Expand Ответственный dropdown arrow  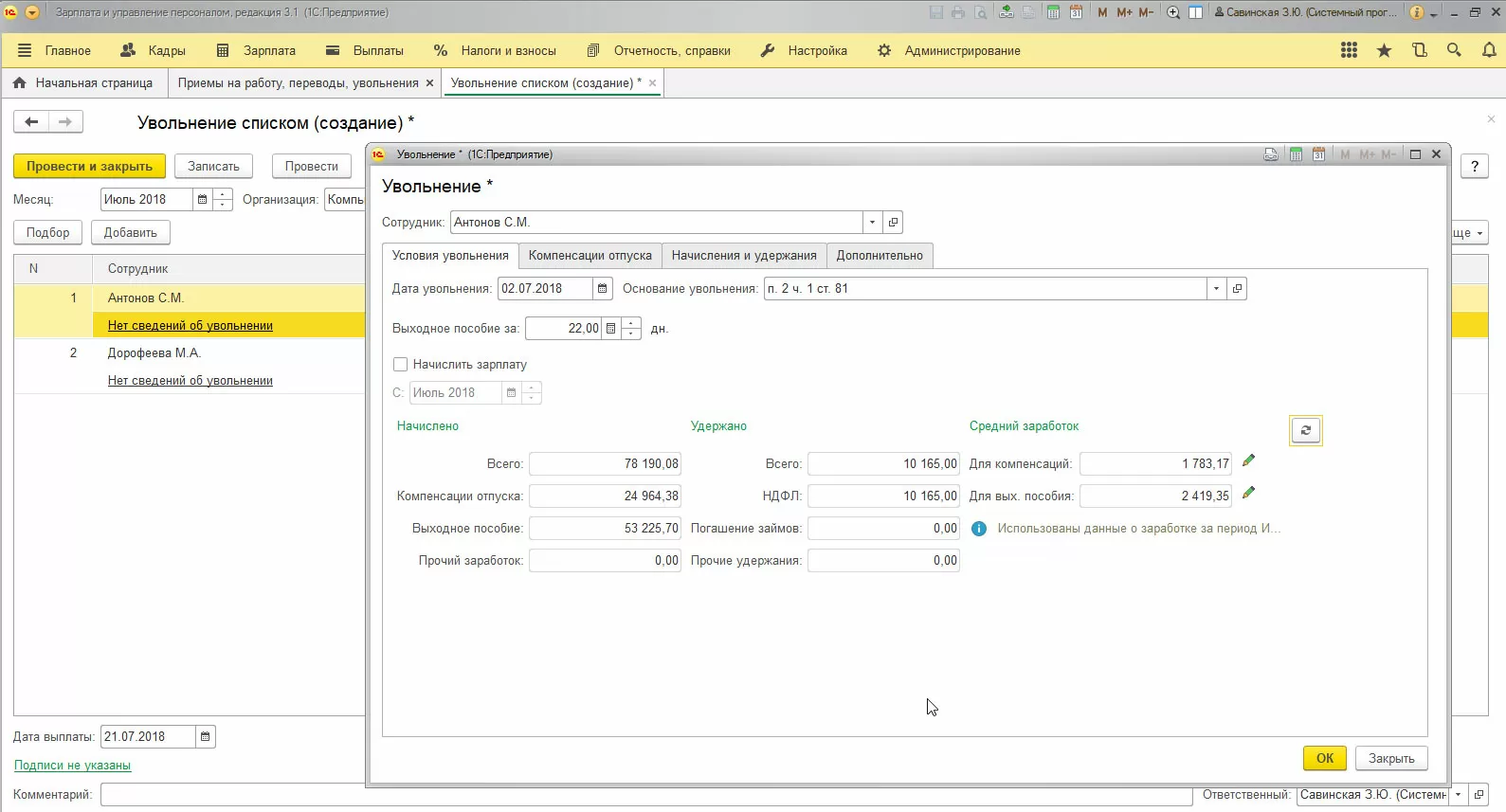pos(1459,795)
